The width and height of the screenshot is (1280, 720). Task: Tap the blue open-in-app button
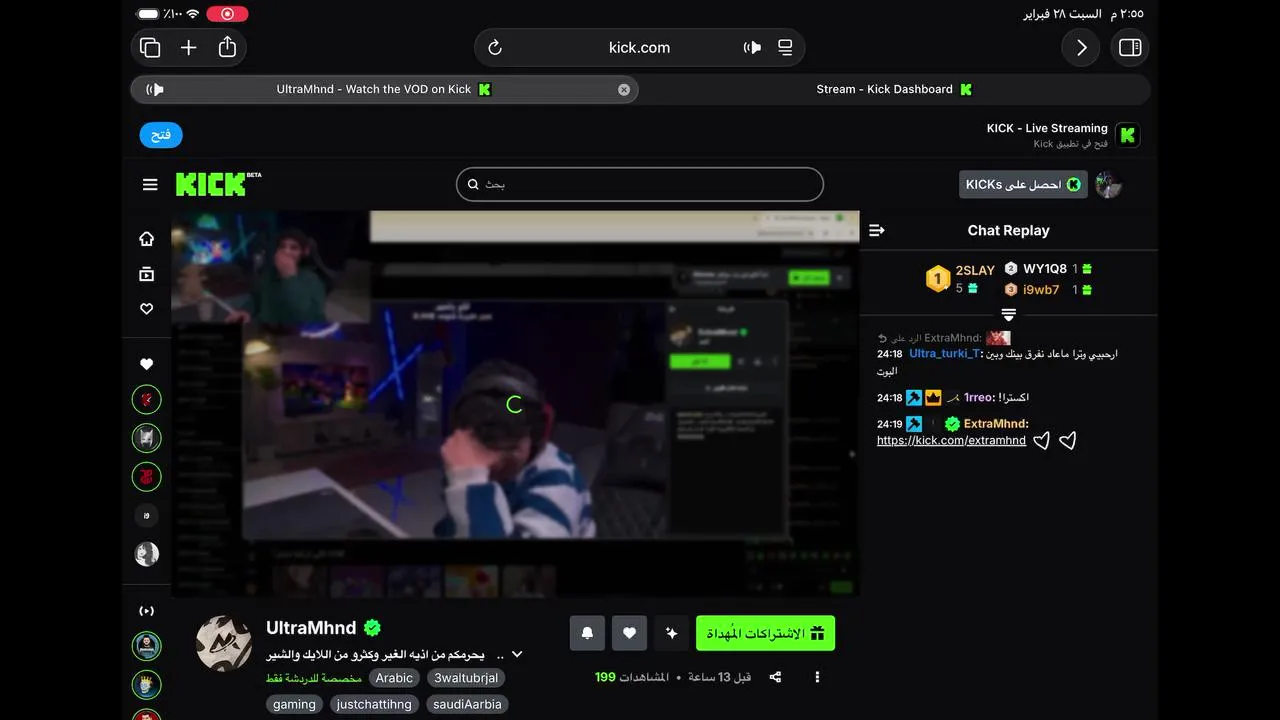pos(161,135)
